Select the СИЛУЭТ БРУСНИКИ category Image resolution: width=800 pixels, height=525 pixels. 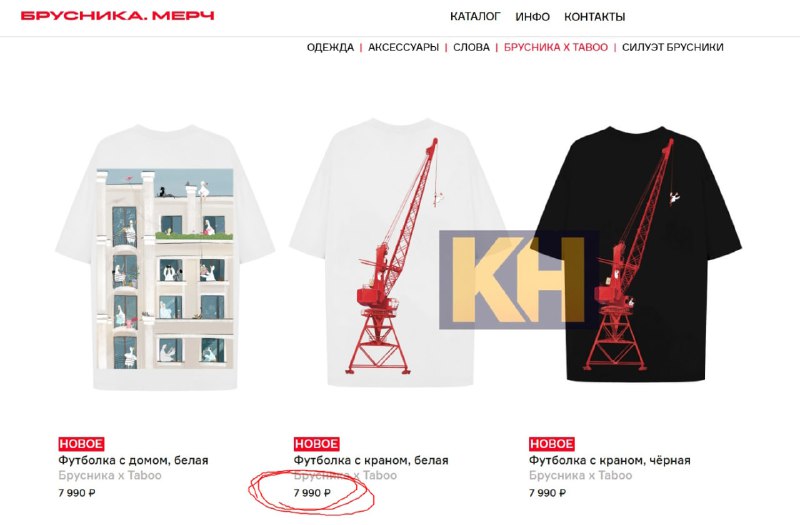tap(672, 47)
